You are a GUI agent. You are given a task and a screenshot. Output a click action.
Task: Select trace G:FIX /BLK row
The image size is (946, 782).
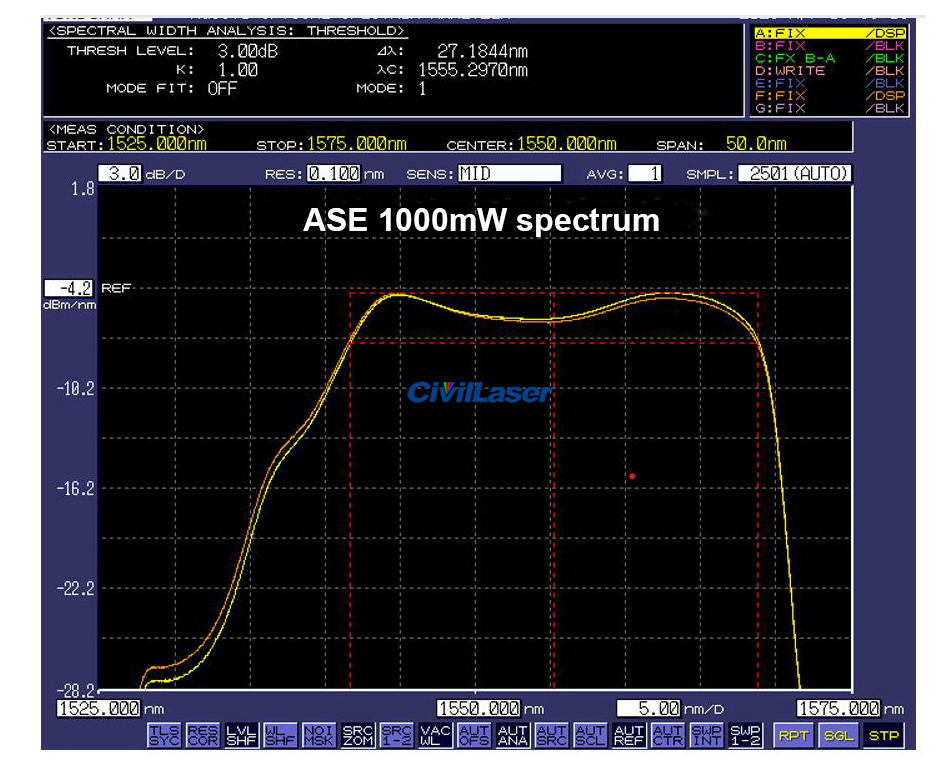click(830, 109)
